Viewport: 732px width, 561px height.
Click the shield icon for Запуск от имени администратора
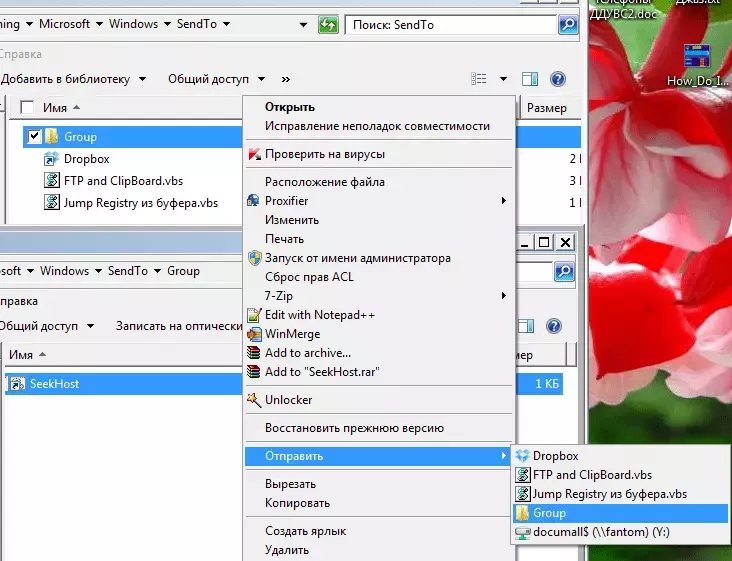[254, 258]
